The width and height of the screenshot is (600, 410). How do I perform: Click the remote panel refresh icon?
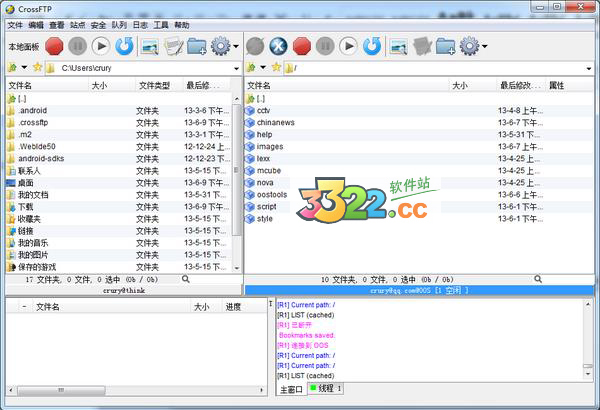371,46
